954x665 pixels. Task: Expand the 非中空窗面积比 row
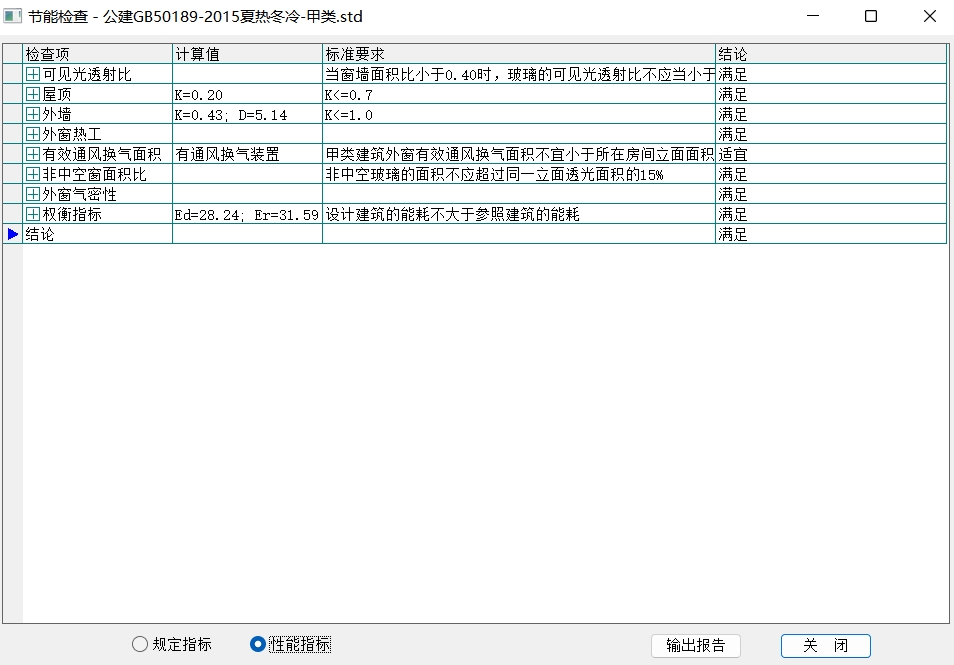pyautogui.click(x=33, y=174)
